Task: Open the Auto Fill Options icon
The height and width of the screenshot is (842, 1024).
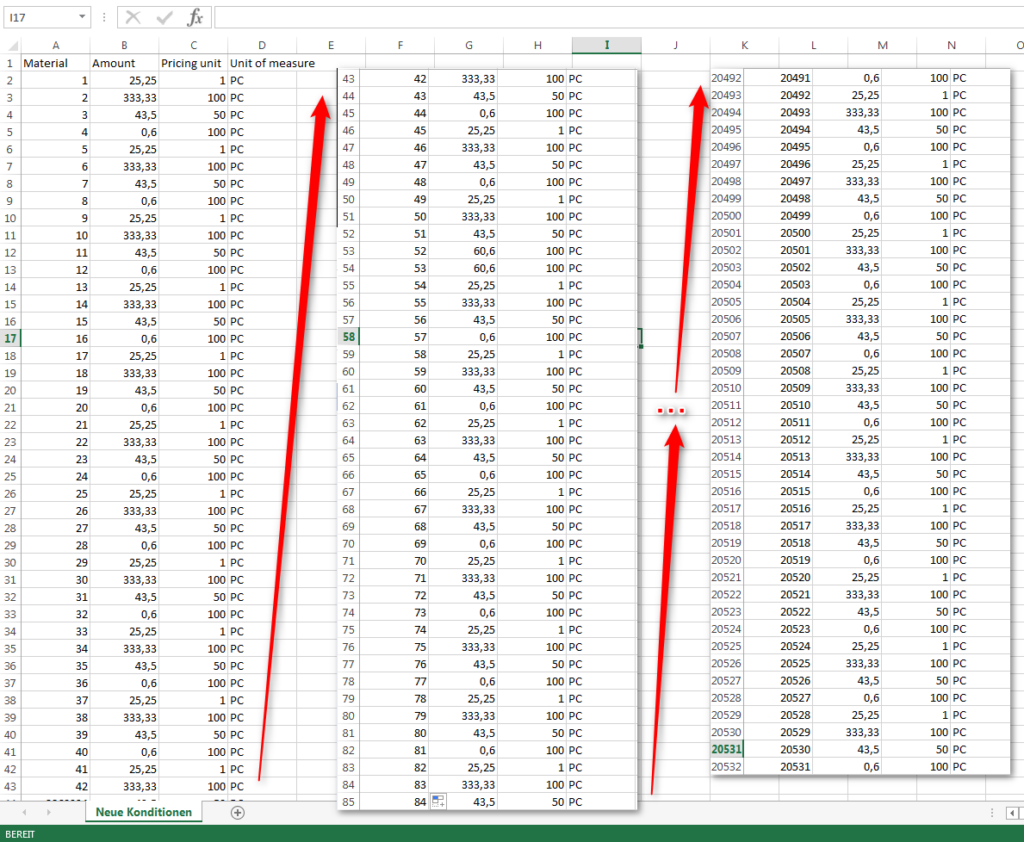Action: (438, 802)
